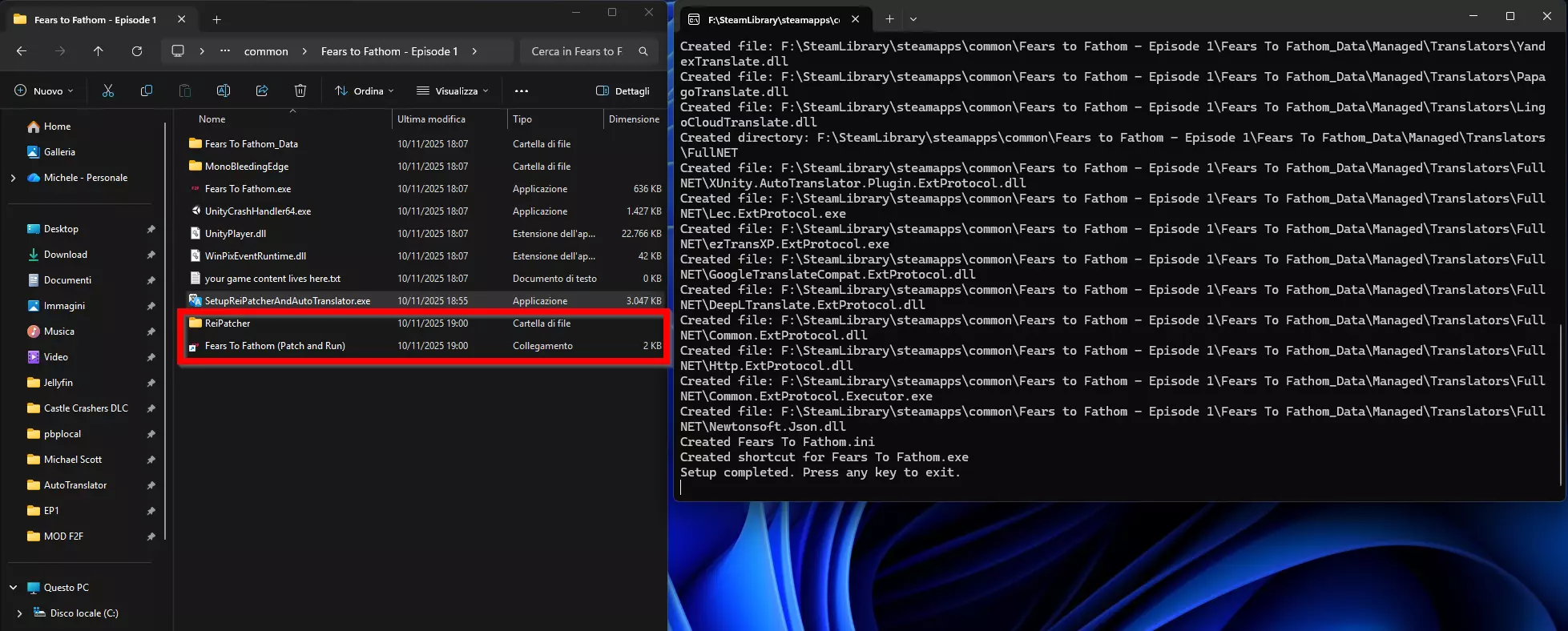Expand chevron after common breadcrumb

(x=304, y=51)
